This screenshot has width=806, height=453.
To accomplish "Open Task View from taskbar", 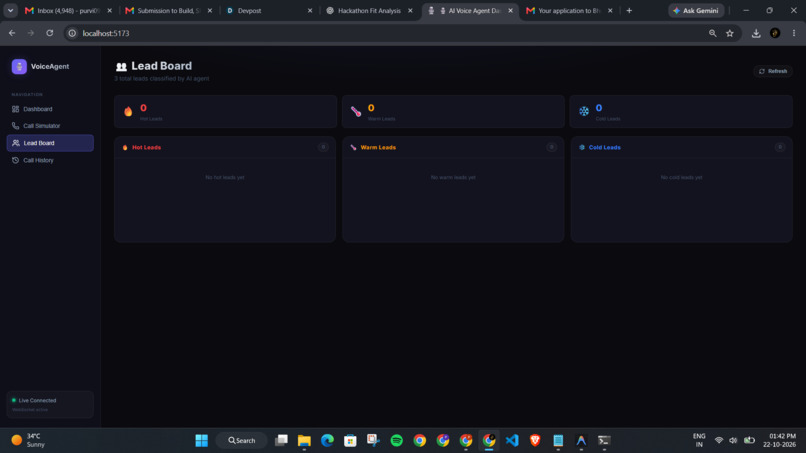I will [x=281, y=441].
